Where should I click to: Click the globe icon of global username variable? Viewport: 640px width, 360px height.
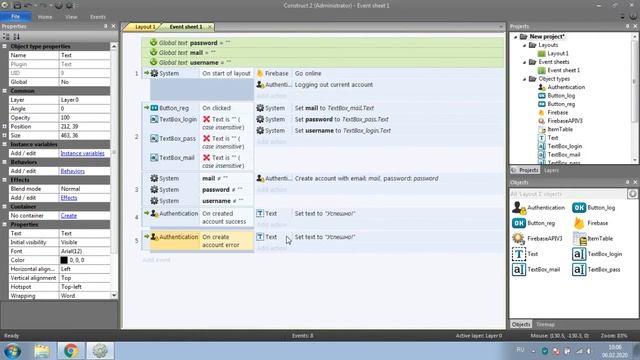(x=153, y=62)
